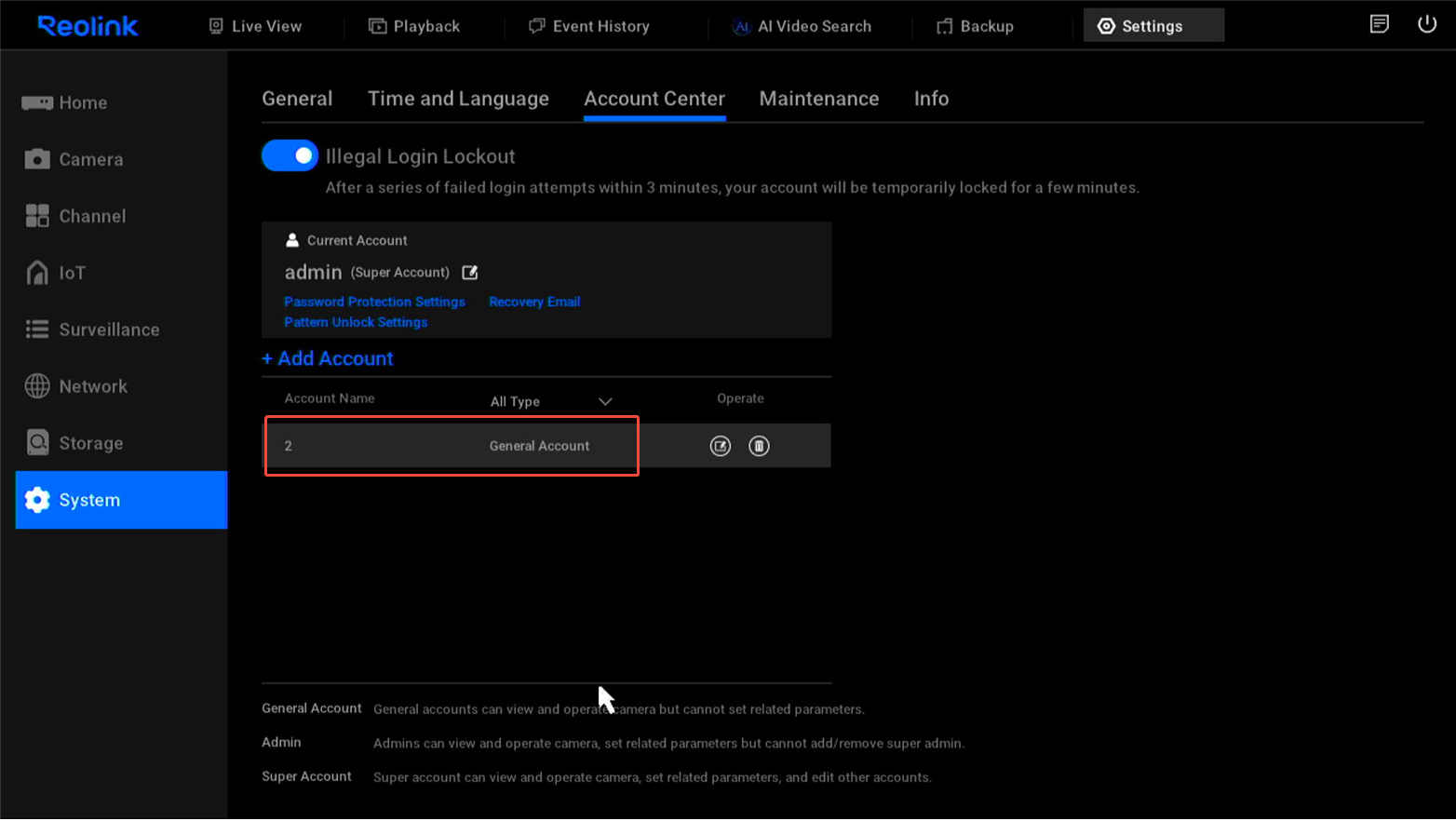
Task: Switch to the Maintenance tab
Action: (818, 99)
